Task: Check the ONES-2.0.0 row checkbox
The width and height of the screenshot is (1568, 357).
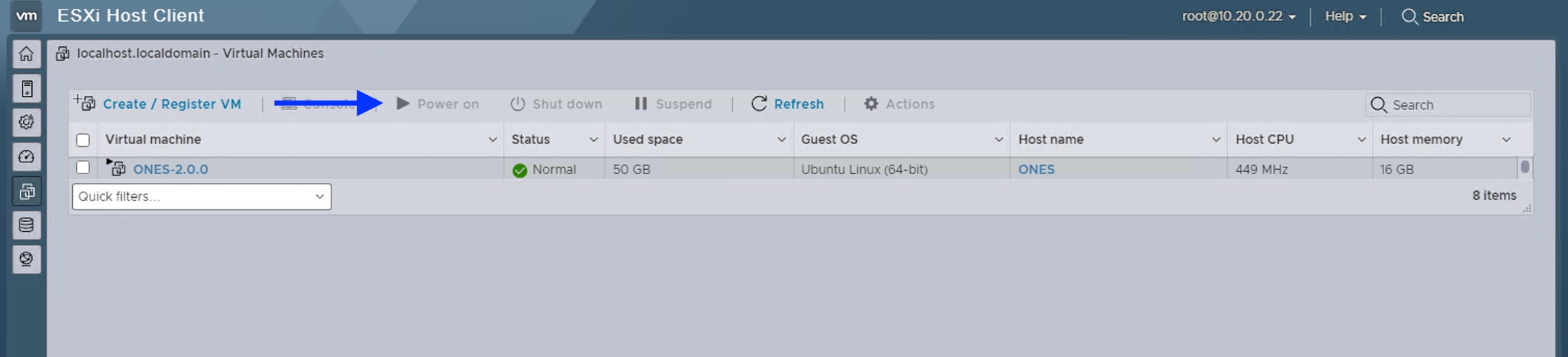Action: tap(83, 167)
